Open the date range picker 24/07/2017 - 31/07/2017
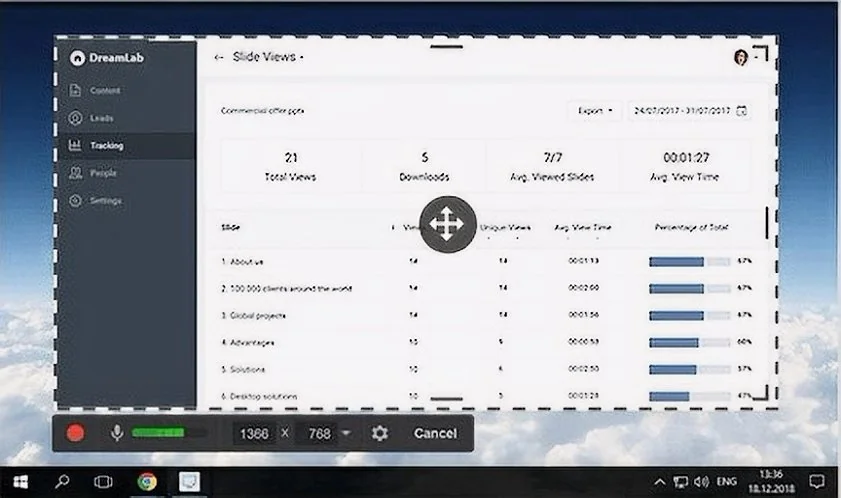This screenshot has width=841, height=498. pos(689,111)
